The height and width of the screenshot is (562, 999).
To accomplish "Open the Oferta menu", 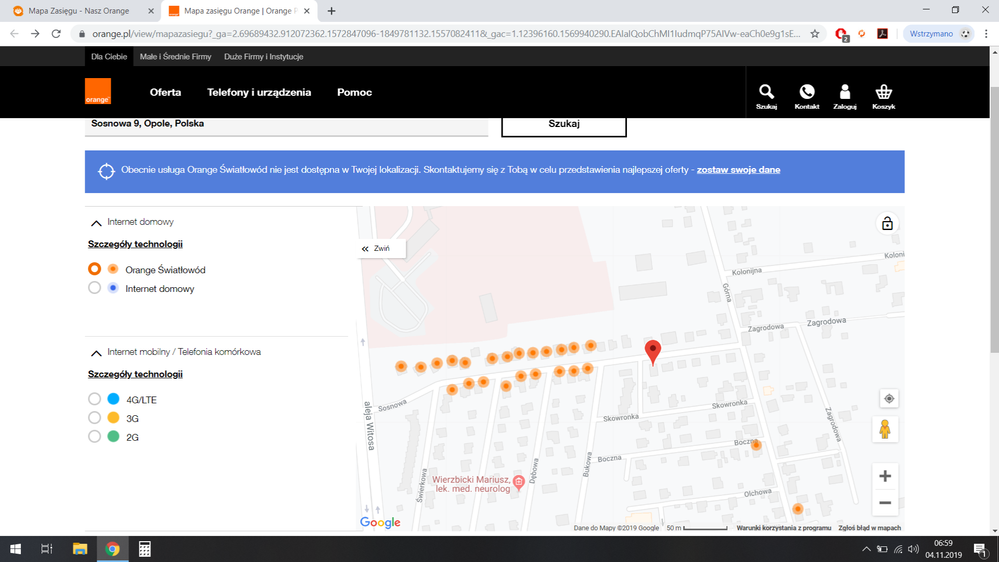I will tap(165, 92).
